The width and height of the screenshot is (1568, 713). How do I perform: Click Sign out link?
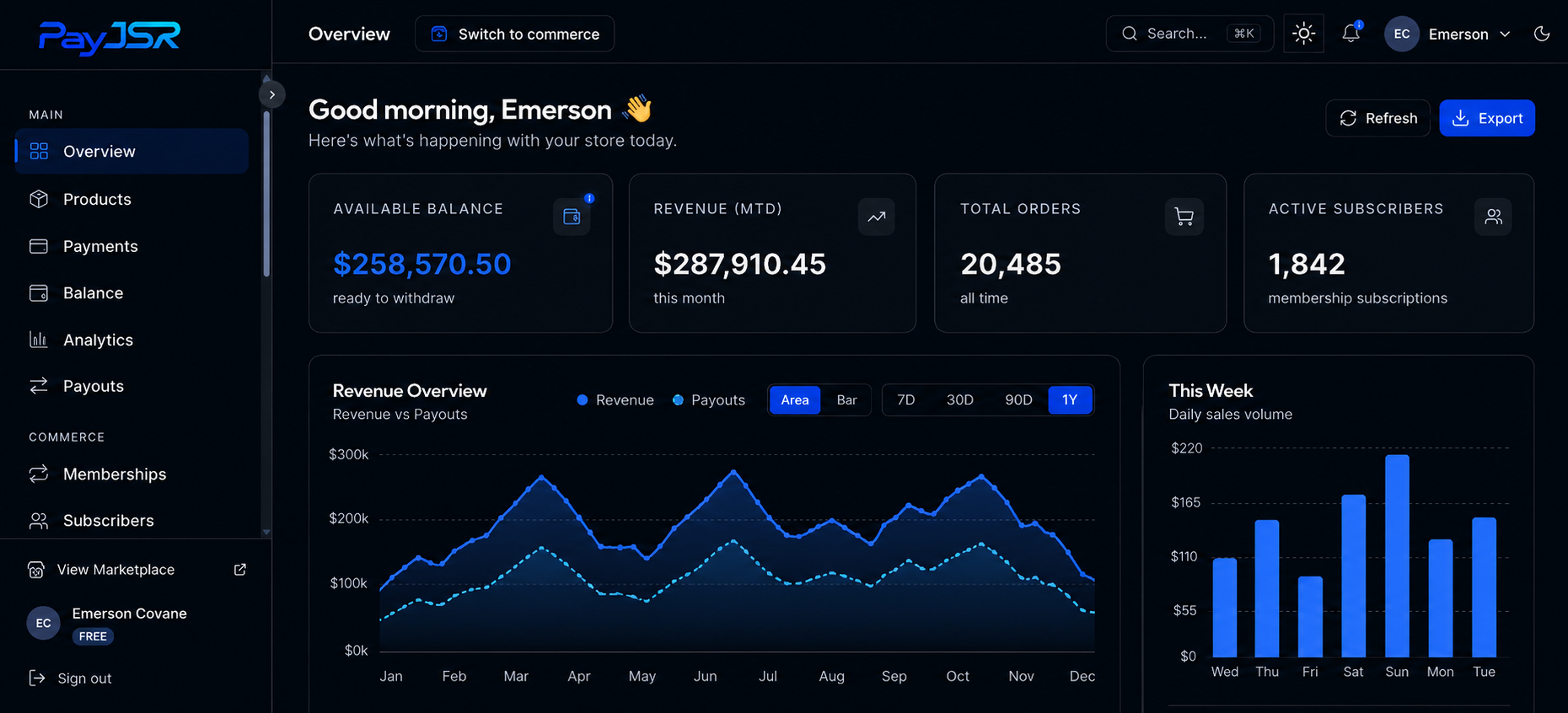70,678
